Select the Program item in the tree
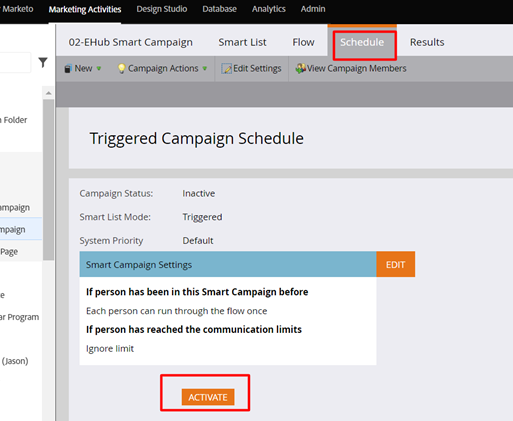The width and height of the screenshot is (513, 421). 19,317
